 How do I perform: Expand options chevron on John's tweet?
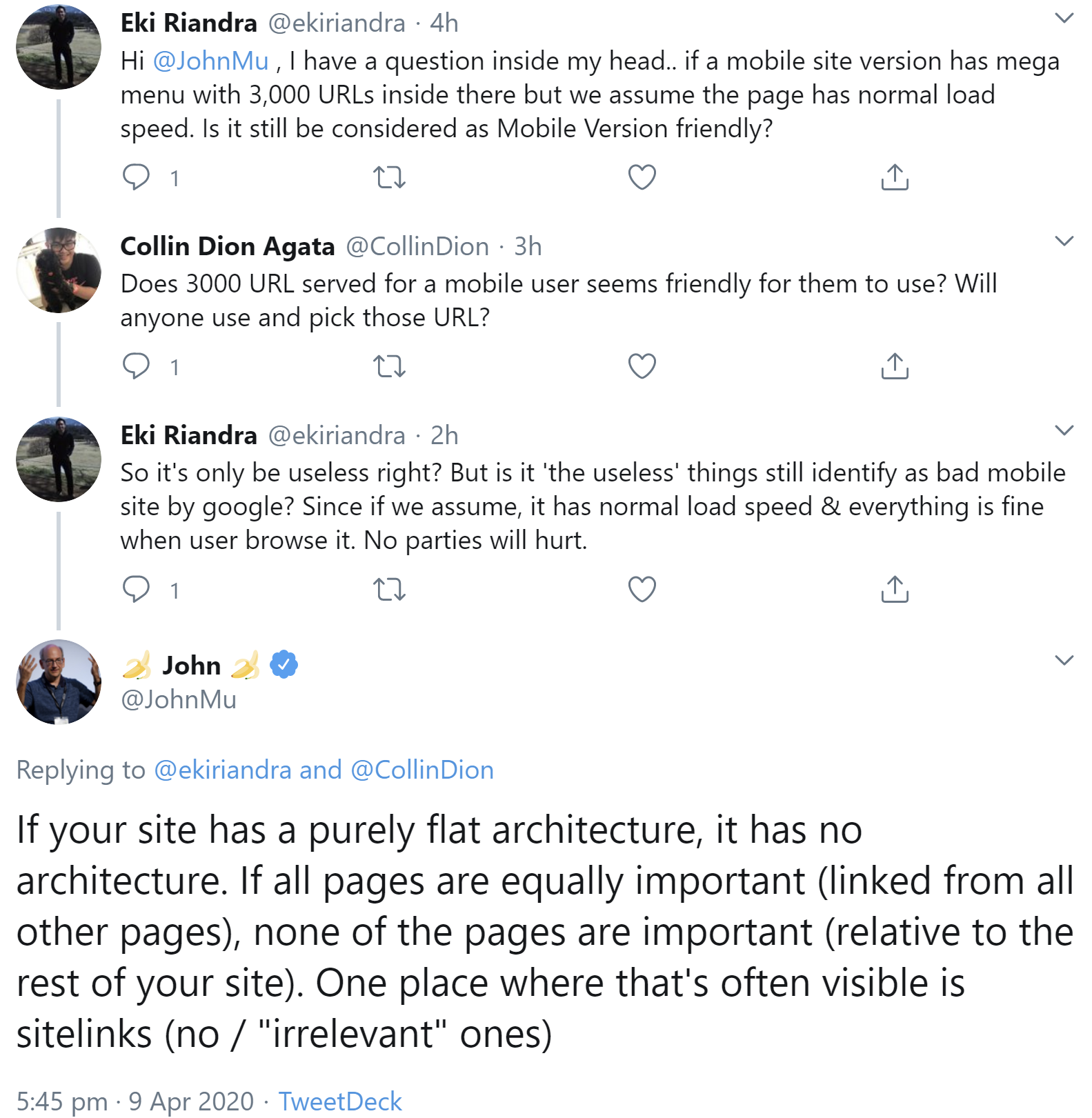tap(1064, 660)
